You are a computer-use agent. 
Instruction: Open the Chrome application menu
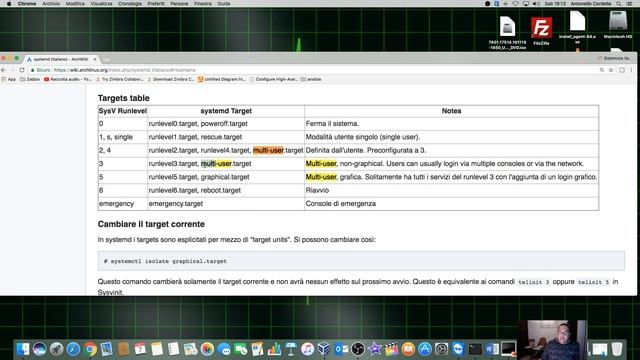click(27, 4)
